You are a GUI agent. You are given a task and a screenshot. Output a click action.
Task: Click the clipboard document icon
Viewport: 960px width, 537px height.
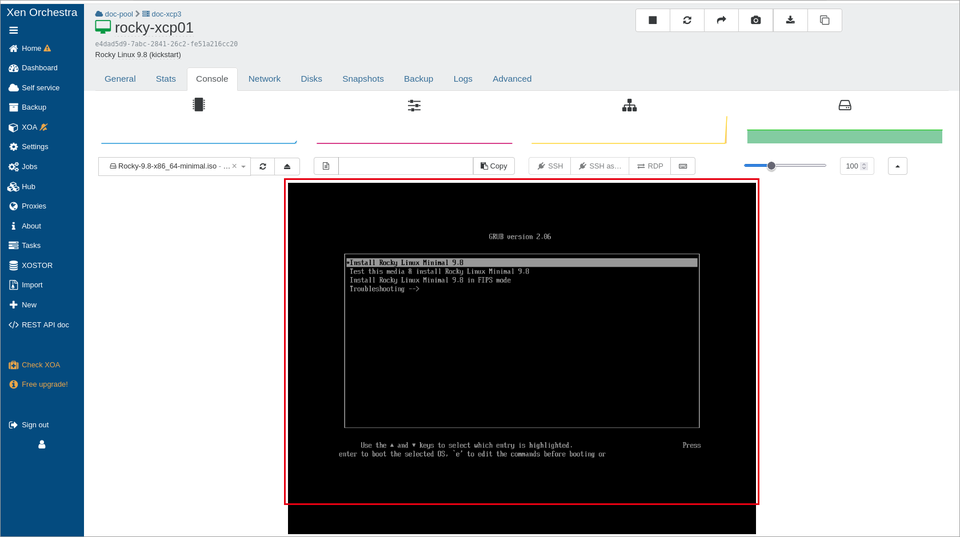(x=326, y=167)
